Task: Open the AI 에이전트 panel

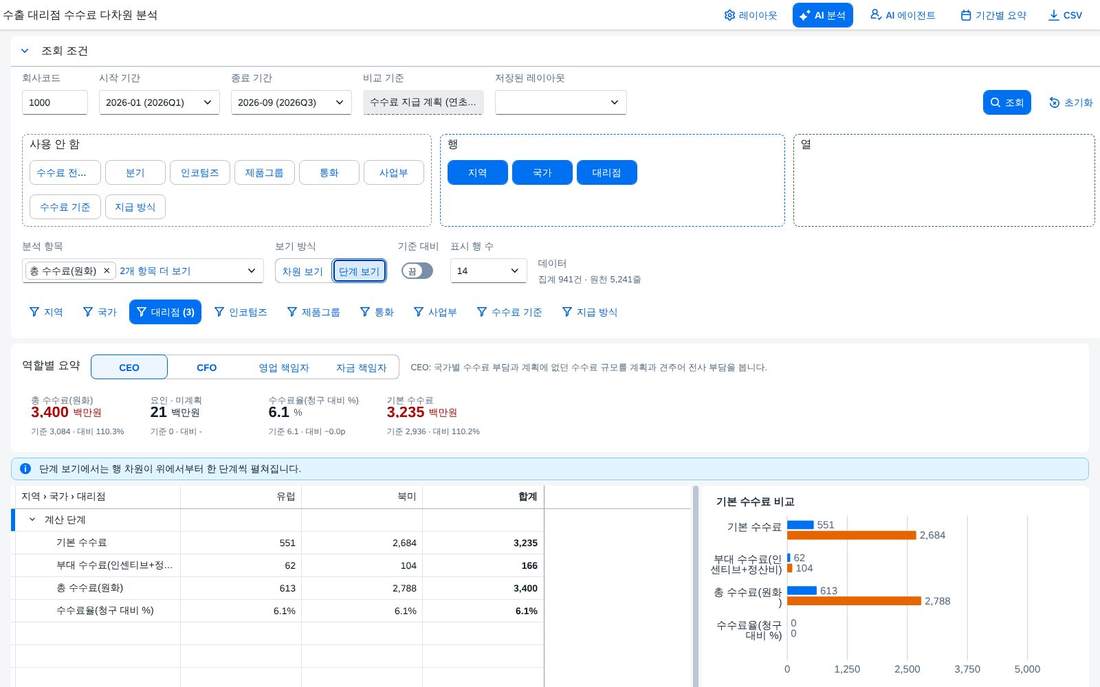Action: (902, 15)
